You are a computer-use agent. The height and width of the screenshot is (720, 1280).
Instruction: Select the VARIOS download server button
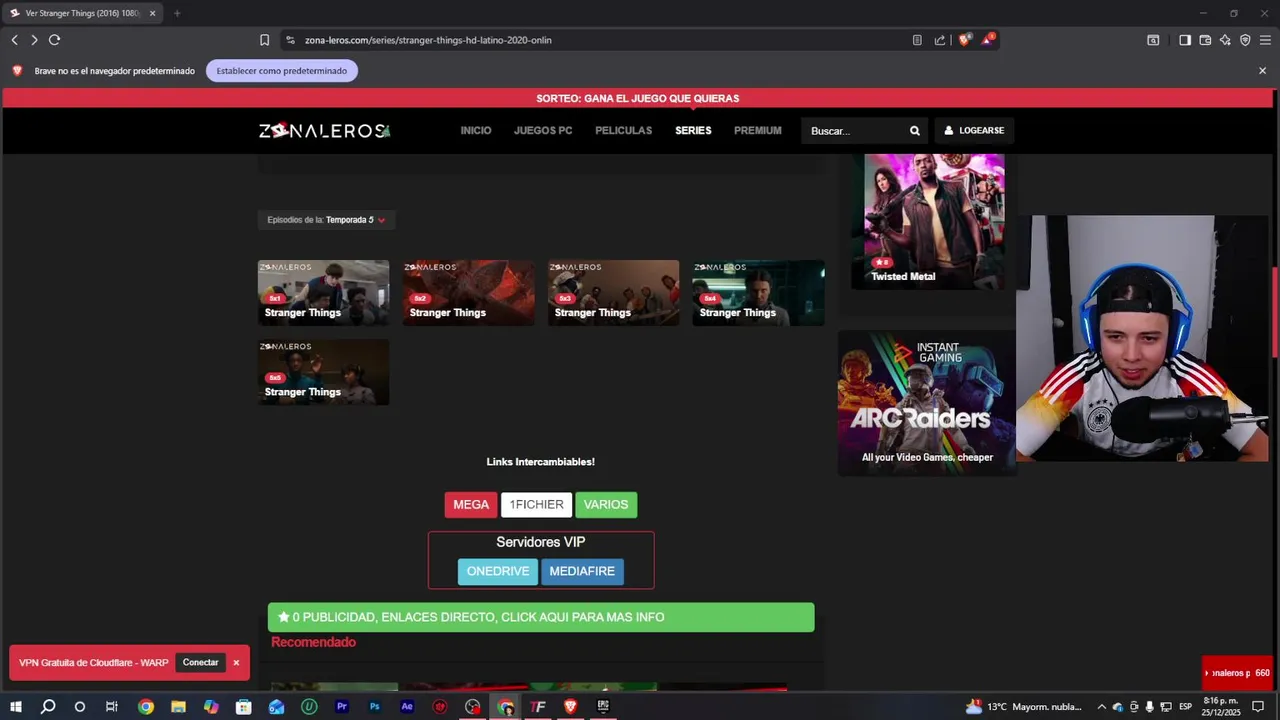click(x=606, y=505)
